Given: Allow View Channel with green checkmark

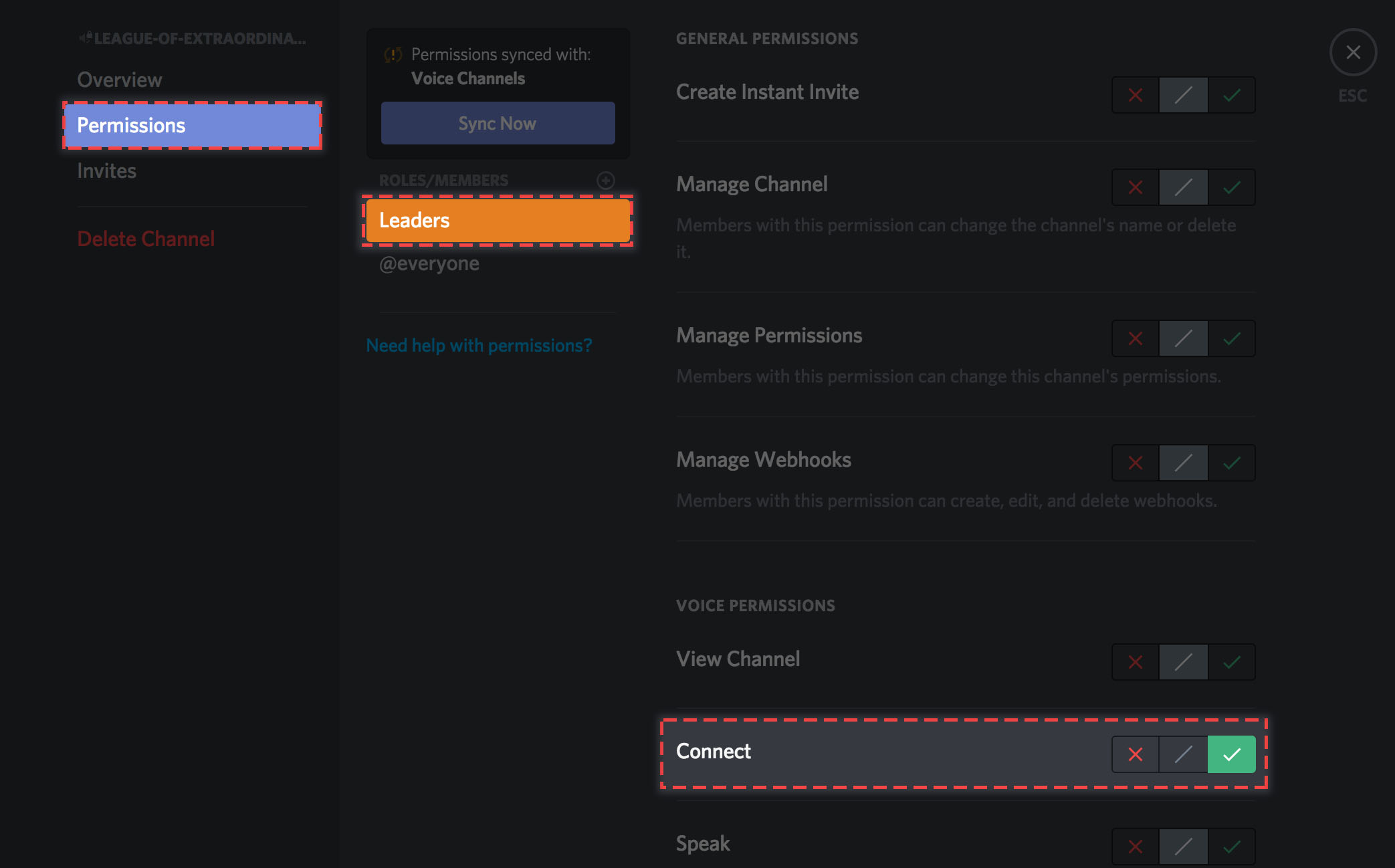Looking at the screenshot, I should pos(1231,662).
